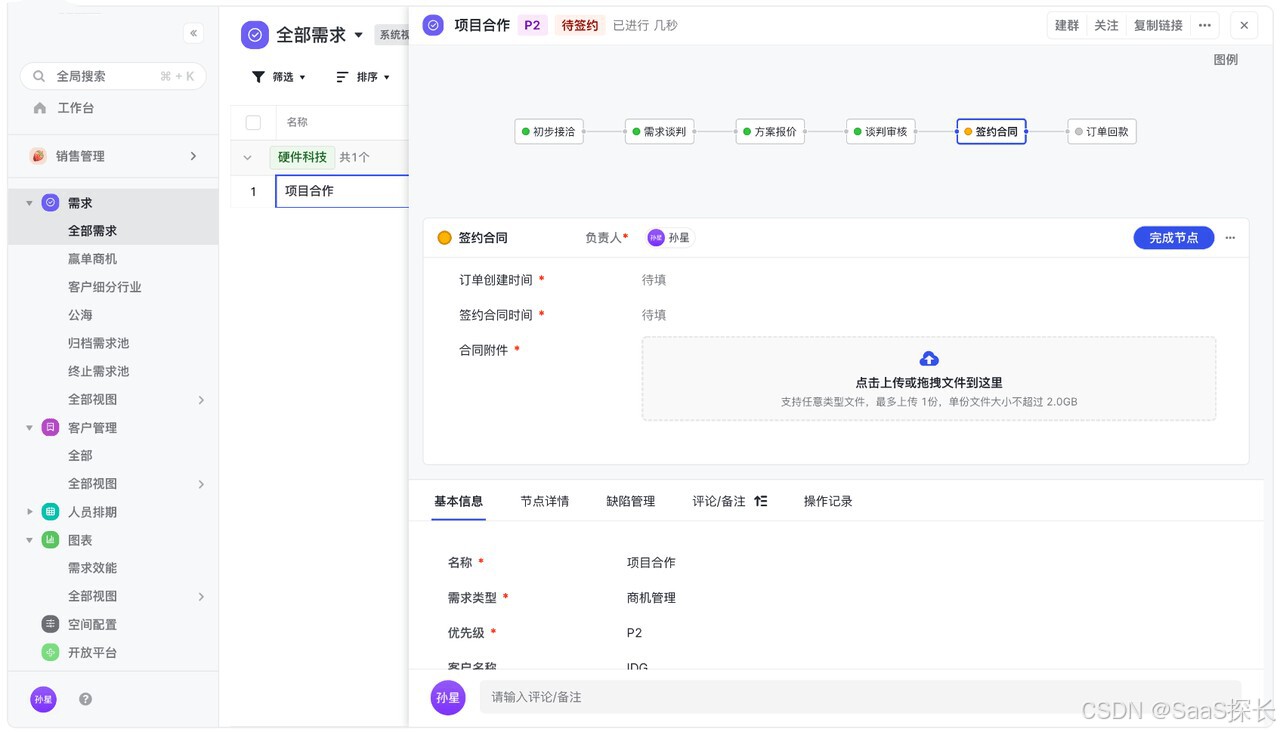Open the header more options ellipsis
Image resolution: width=1280 pixels, height=732 pixels.
[x=1204, y=25]
